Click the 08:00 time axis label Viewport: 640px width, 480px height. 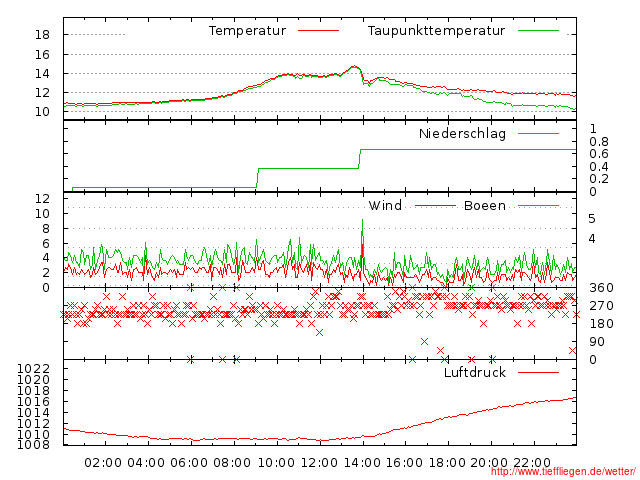232,463
